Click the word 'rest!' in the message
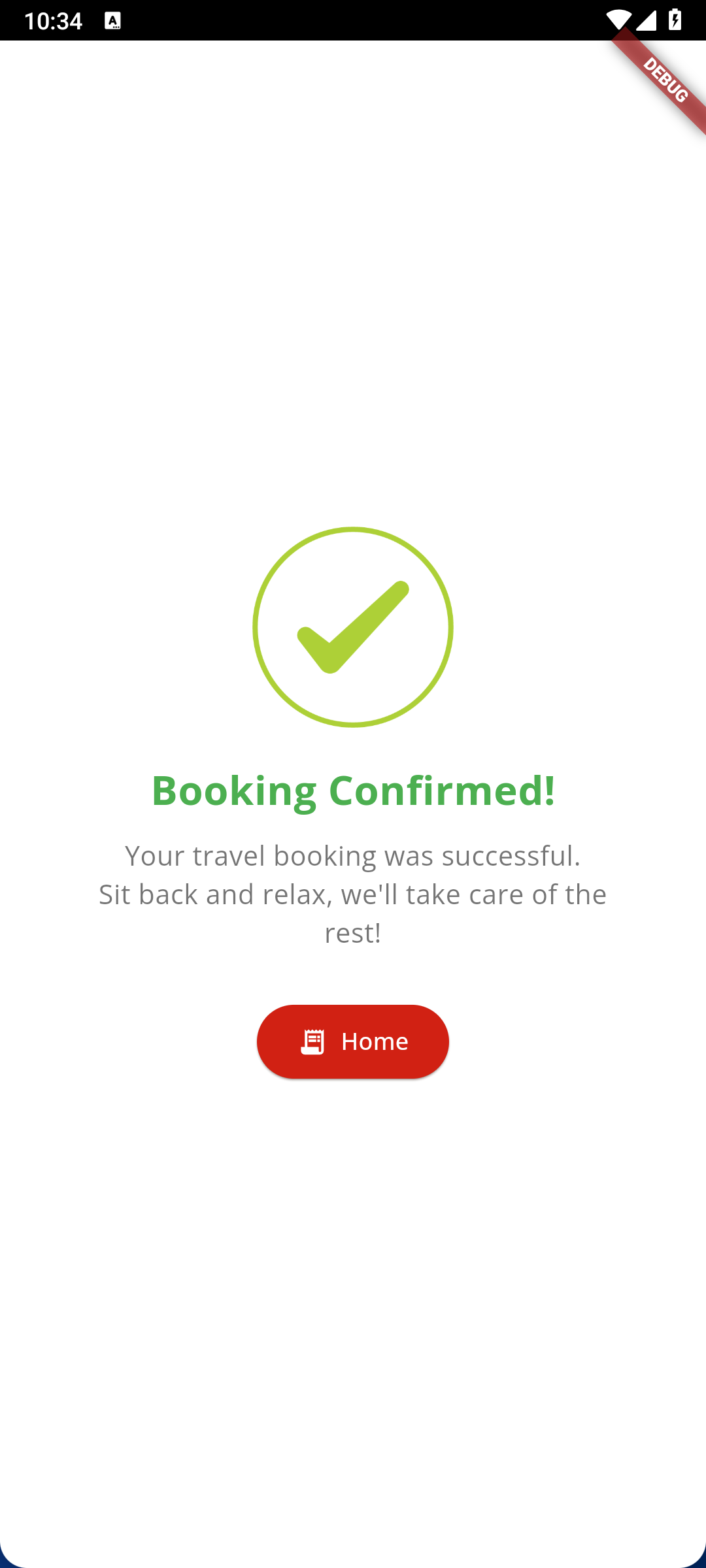The height and width of the screenshot is (1568, 706). 353,933
